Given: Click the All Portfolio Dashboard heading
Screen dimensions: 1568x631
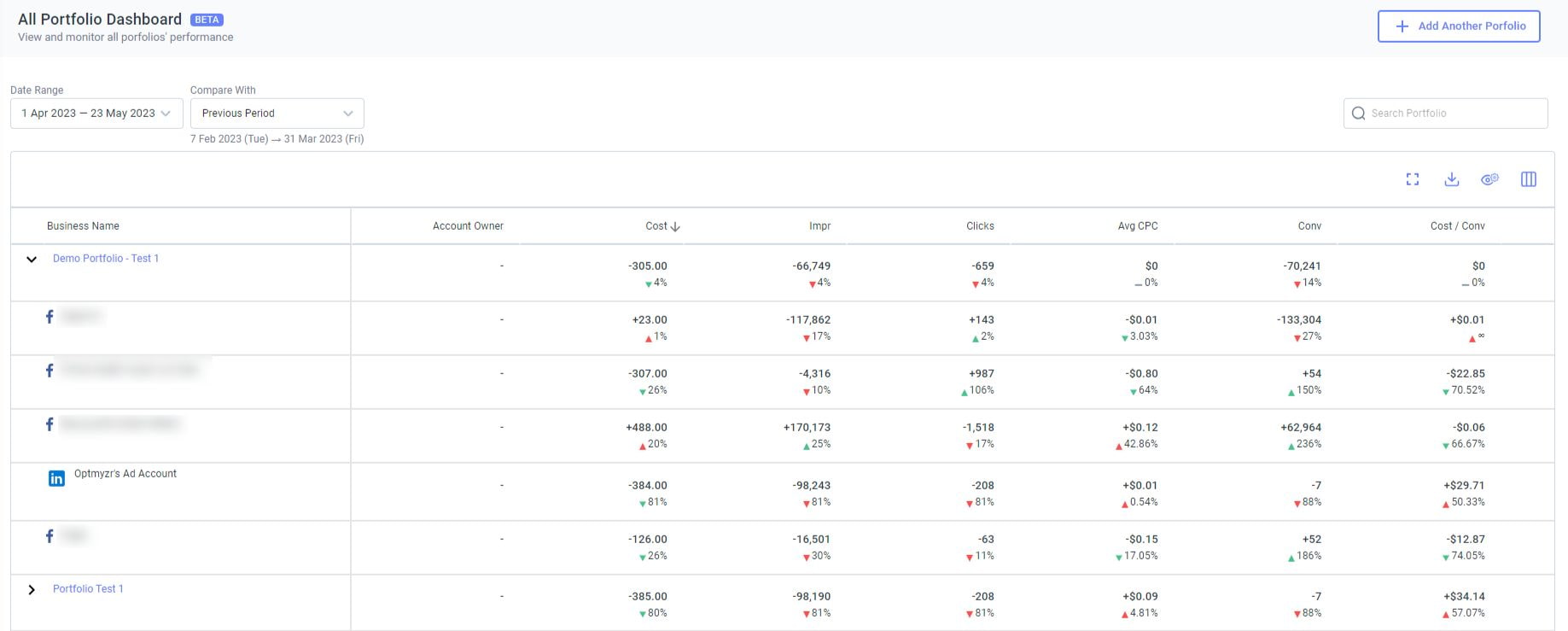Looking at the screenshot, I should point(100,20).
